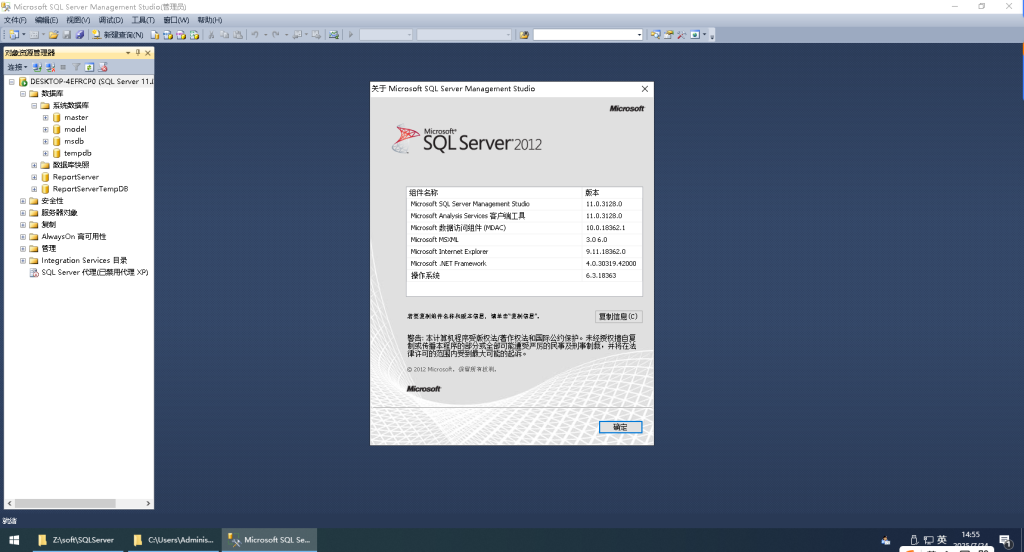Open the find combo box dropdown in toolbar
The height and width of the screenshot is (552, 1024).
pos(639,35)
